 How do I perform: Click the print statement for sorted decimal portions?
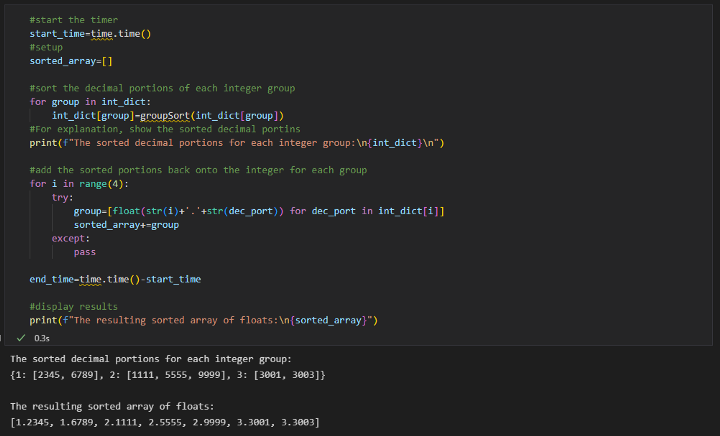[x=237, y=143]
